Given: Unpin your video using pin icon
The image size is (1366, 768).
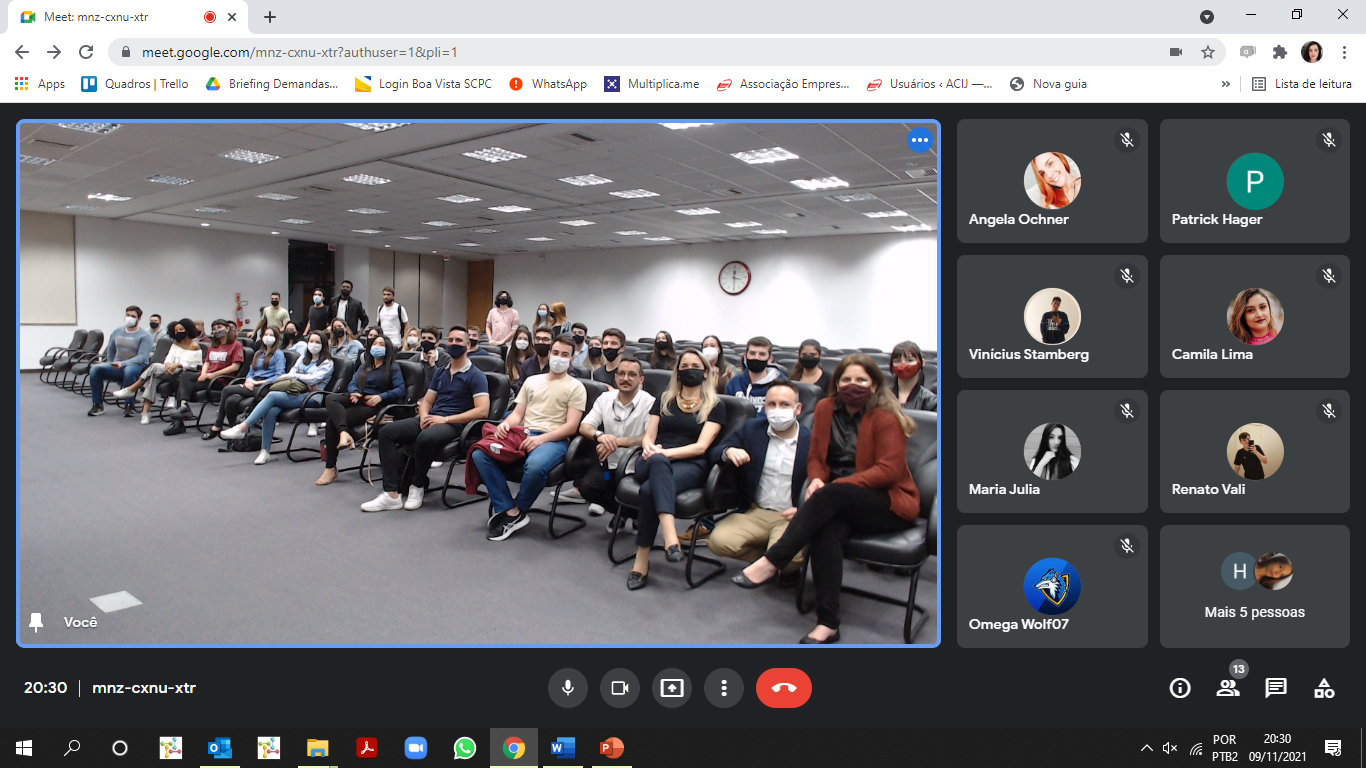Looking at the screenshot, I should [36, 622].
